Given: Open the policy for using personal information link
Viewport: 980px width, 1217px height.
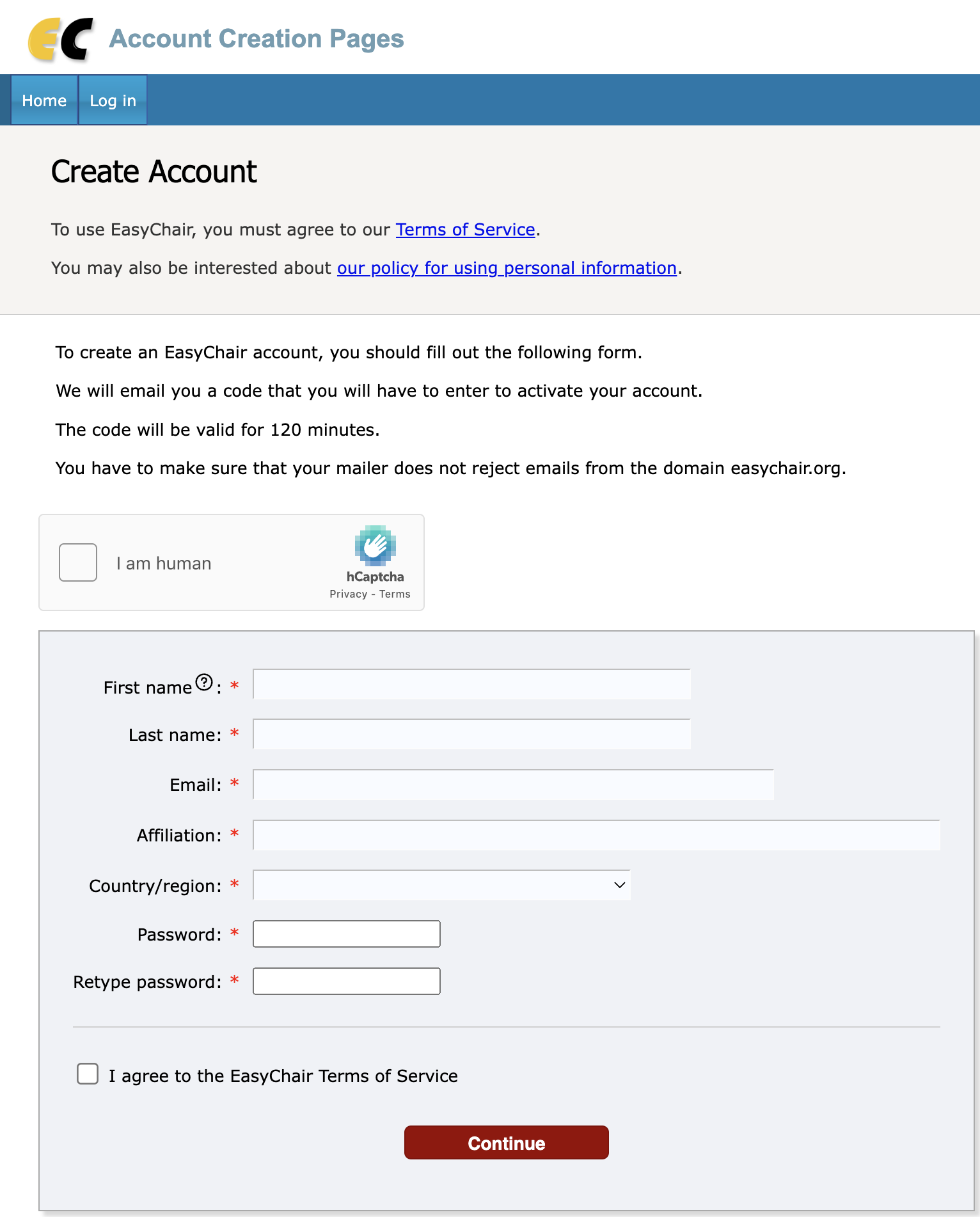Looking at the screenshot, I should point(507,268).
